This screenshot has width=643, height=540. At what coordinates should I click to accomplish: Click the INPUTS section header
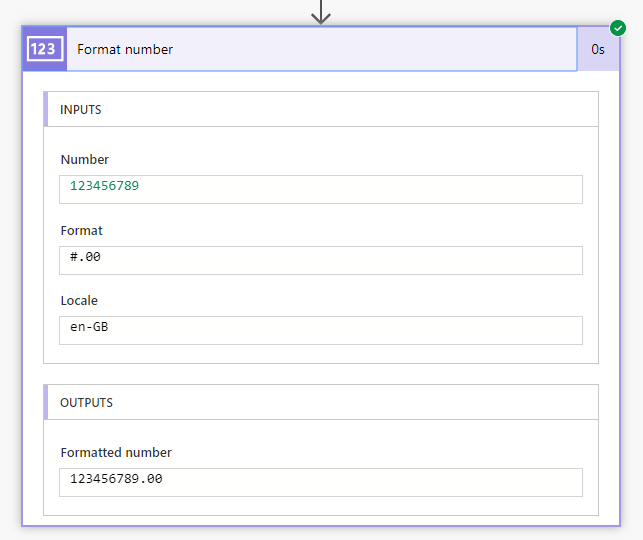[x=321, y=109]
